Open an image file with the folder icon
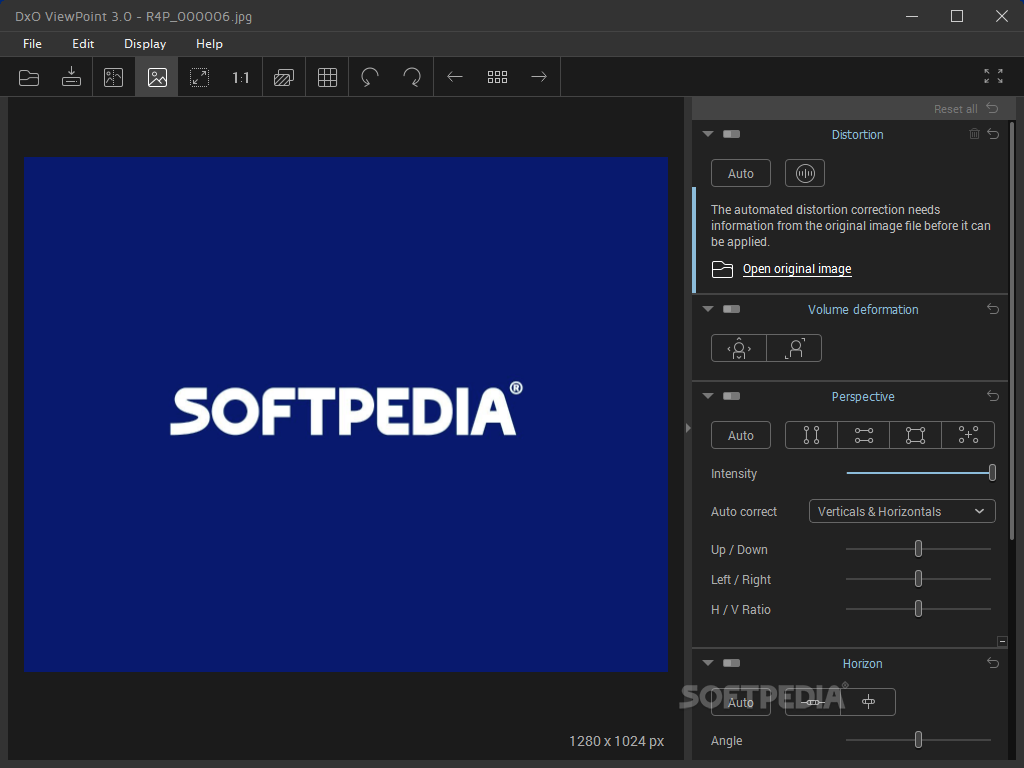The width and height of the screenshot is (1024, 768). [x=29, y=77]
